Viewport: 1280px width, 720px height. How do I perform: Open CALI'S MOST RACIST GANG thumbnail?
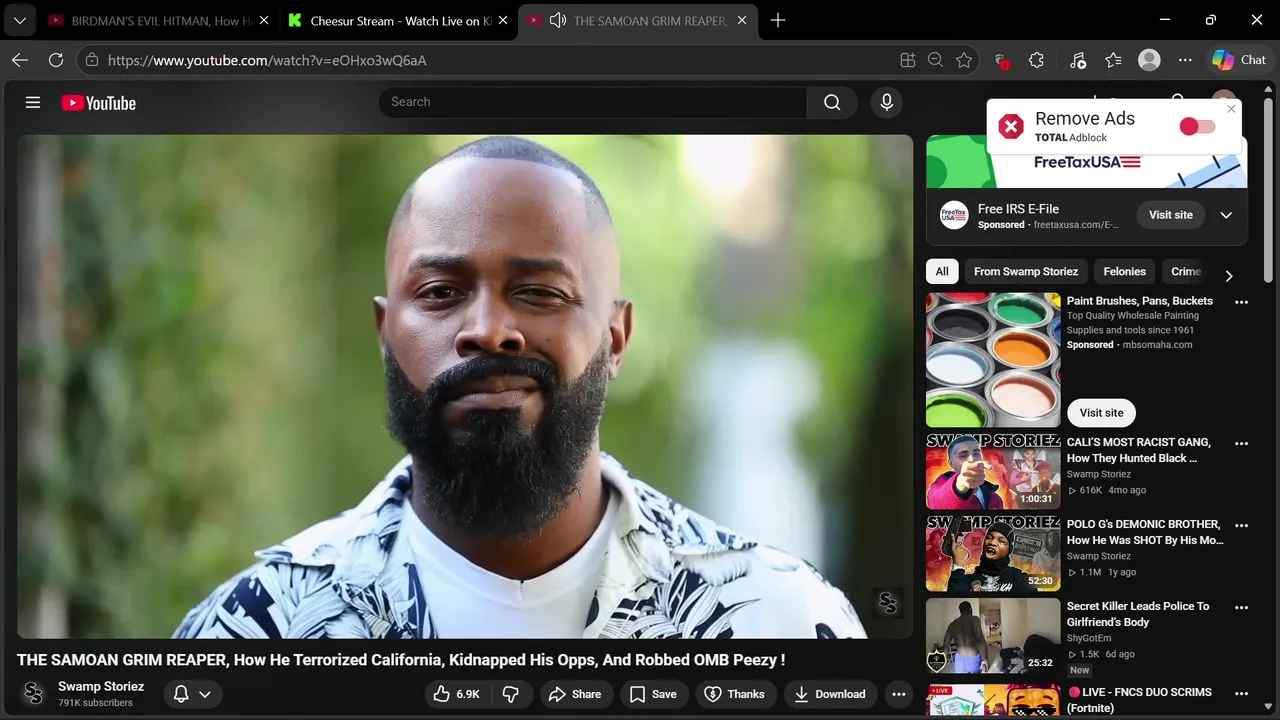[x=993, y=472]
